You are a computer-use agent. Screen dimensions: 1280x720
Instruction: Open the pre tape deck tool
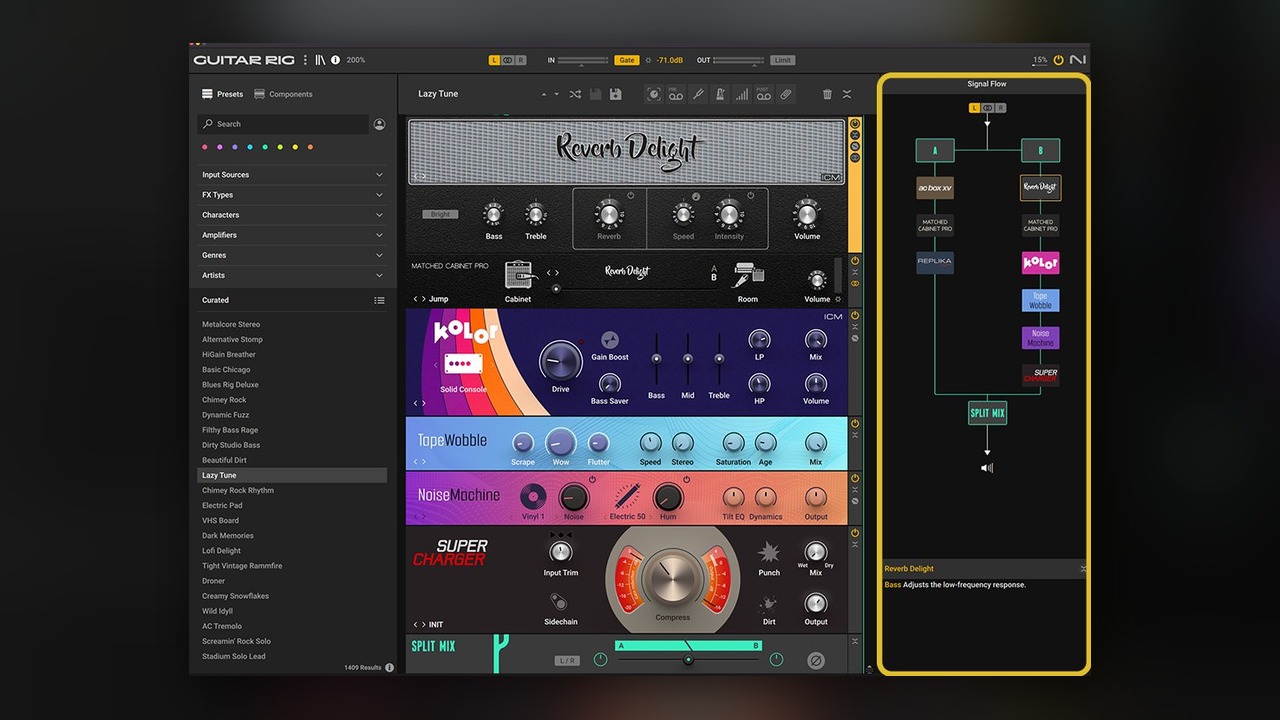click(676, 94)
